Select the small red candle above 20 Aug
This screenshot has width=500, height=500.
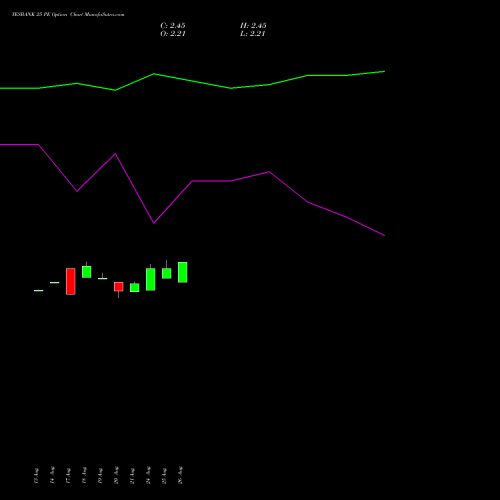point(119,287)
